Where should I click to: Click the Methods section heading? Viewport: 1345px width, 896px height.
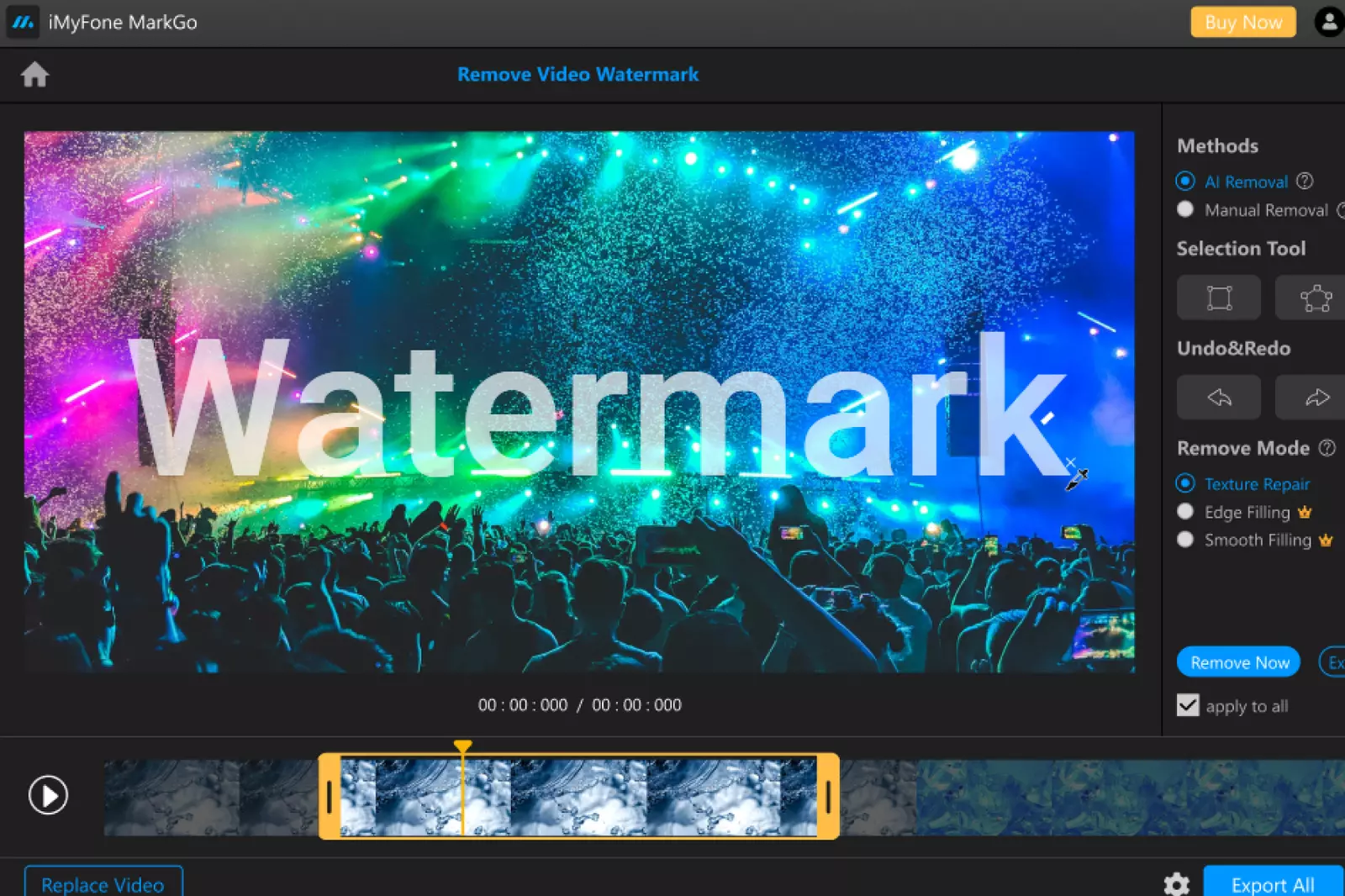(1217, 146)
